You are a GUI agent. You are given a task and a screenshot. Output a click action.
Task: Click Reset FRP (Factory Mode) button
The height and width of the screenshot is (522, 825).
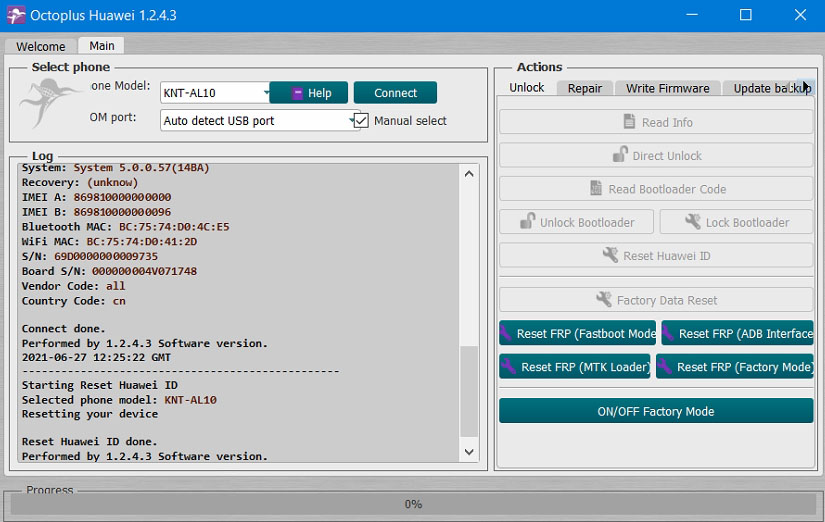point(735,366)
